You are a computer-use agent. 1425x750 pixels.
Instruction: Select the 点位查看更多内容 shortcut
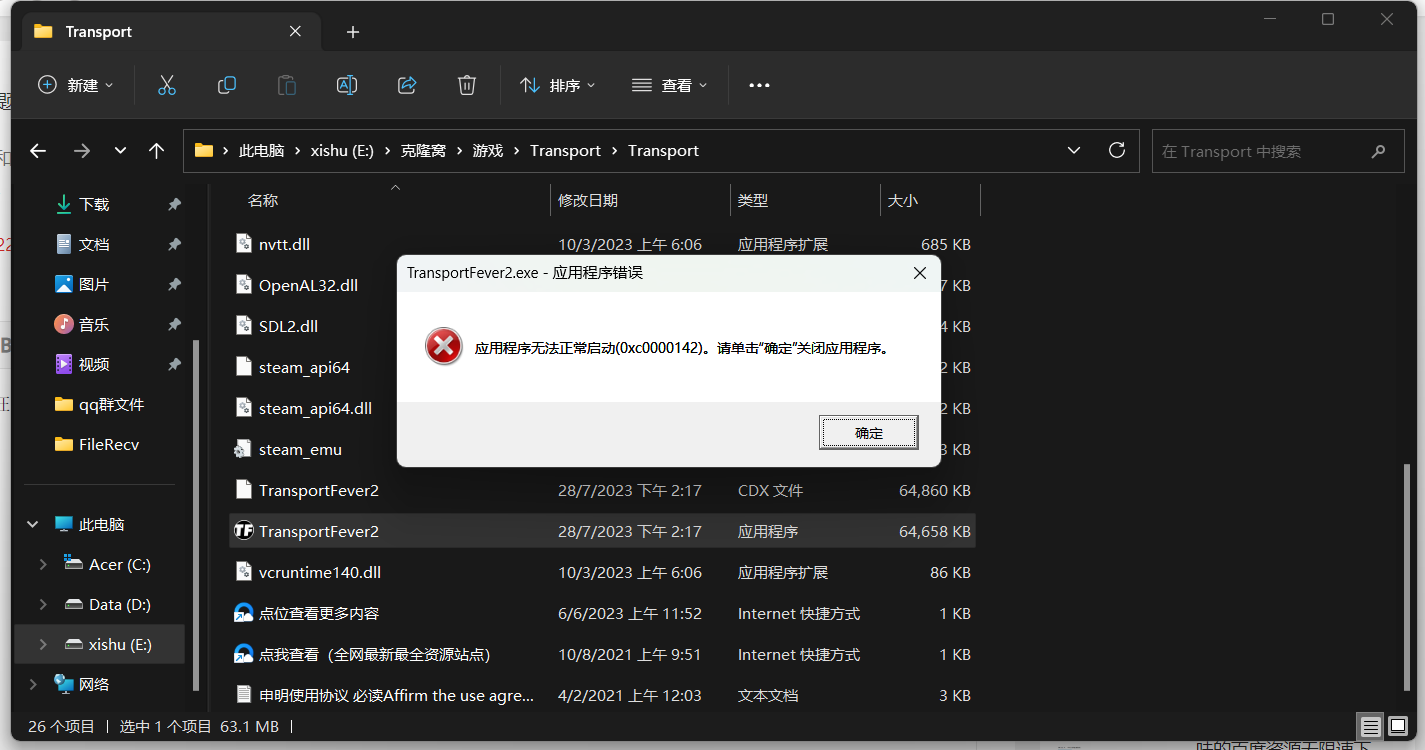click(602, 614)
